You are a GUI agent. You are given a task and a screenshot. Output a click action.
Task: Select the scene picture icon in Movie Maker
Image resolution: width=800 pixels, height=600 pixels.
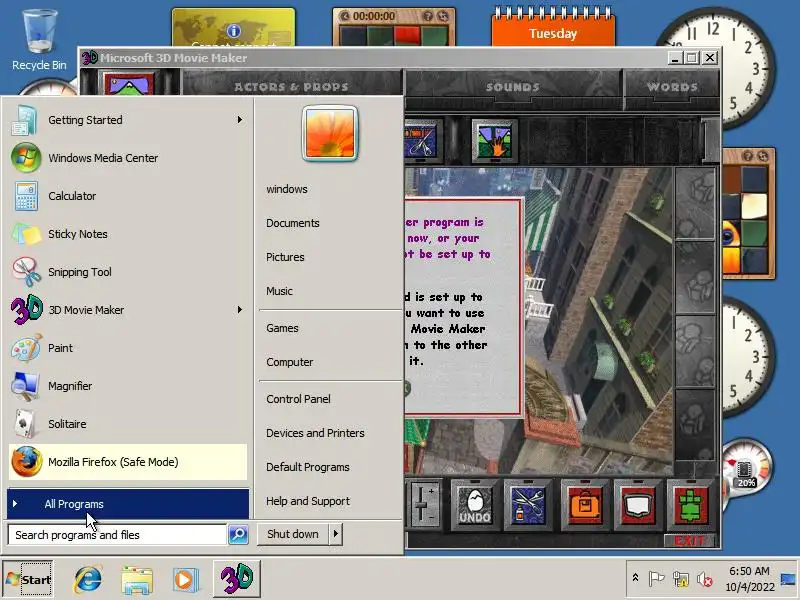click(129, 84)
